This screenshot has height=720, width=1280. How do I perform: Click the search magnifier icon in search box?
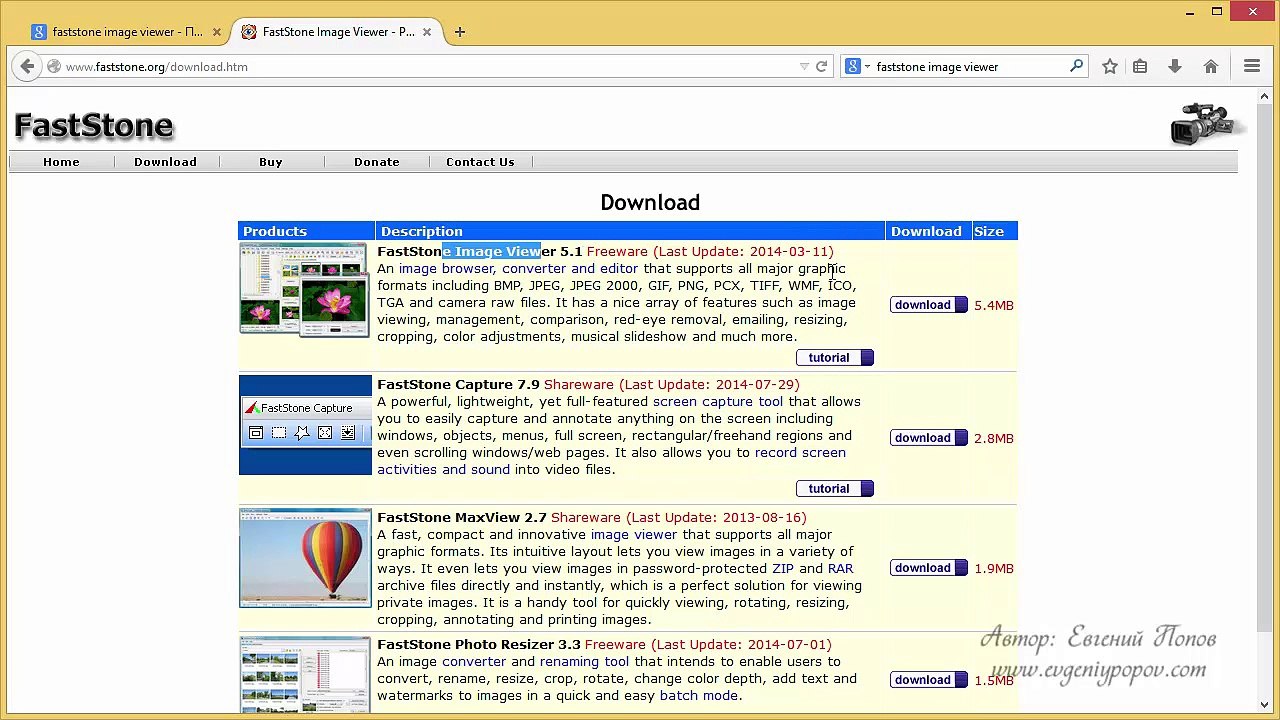pos(1076,66)
